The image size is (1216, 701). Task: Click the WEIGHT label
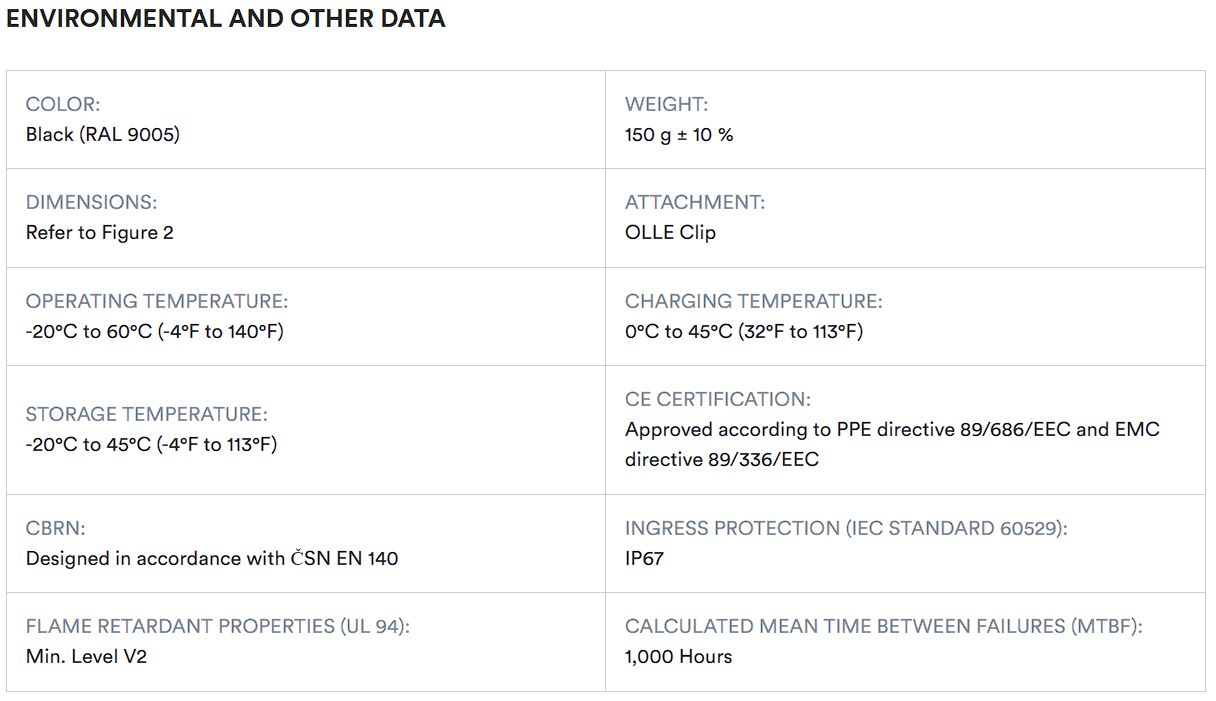(666, 104)
